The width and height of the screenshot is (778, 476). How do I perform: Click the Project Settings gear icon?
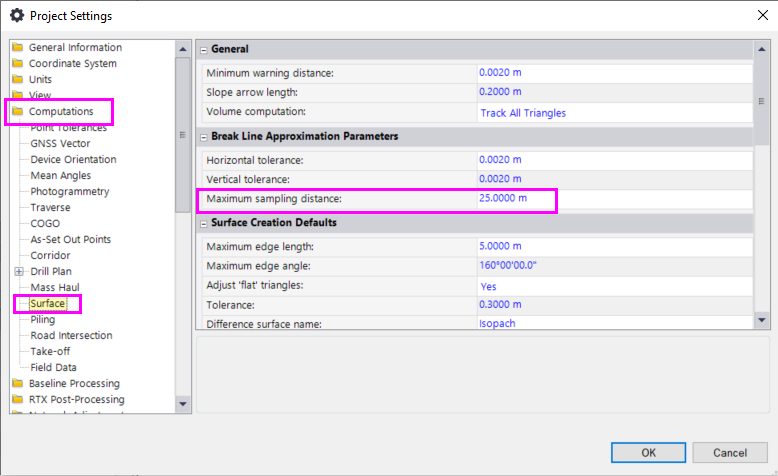pos(17,16)
